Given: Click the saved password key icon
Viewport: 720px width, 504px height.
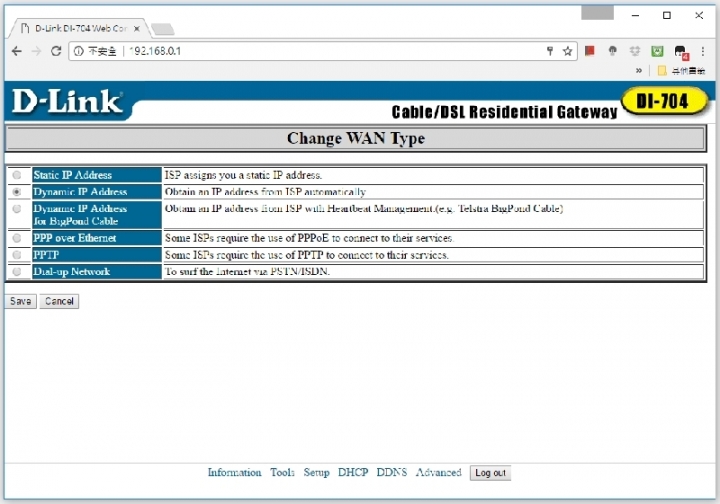Looking at the screenshot, I should 550,51.
